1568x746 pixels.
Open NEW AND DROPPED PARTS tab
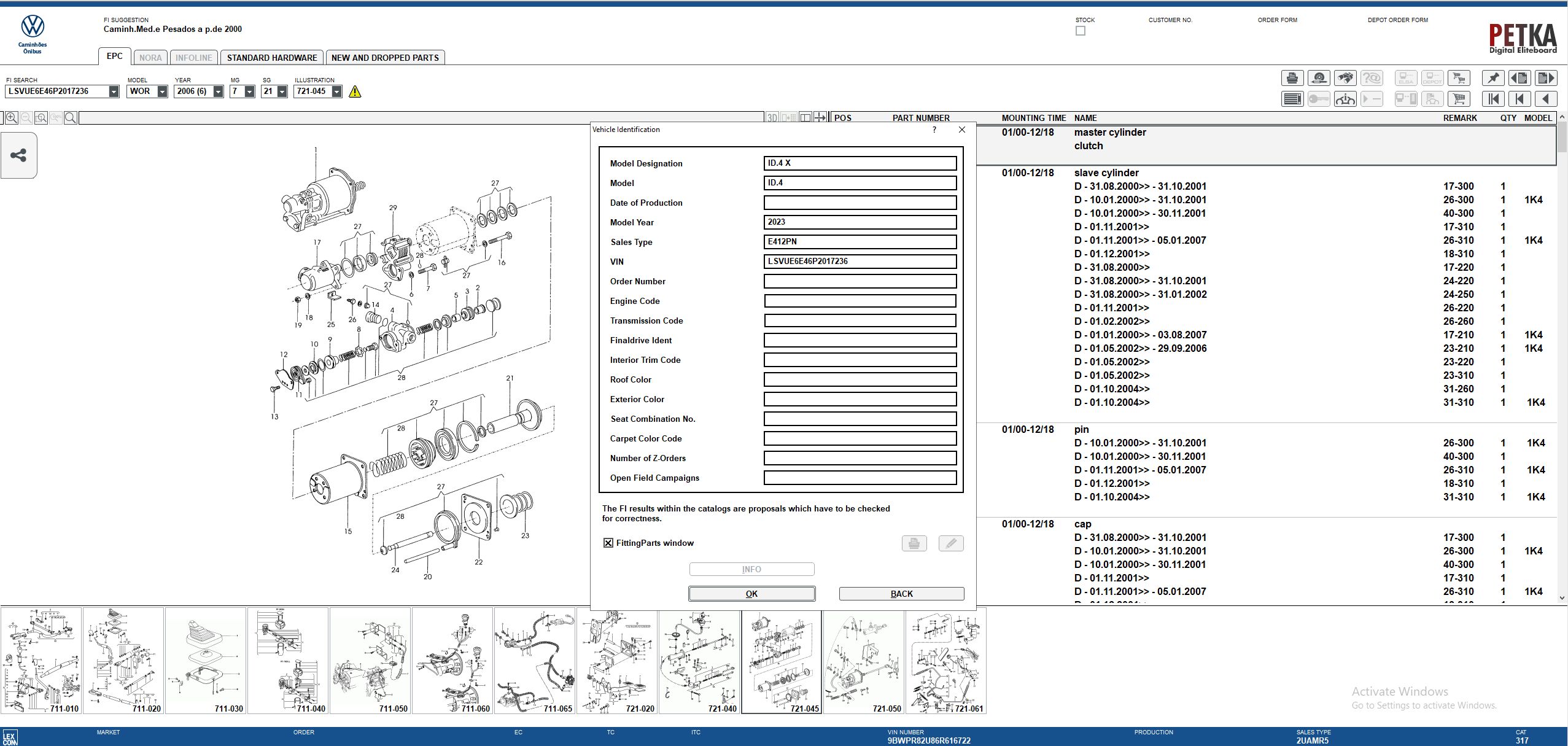tap(385, 58)
